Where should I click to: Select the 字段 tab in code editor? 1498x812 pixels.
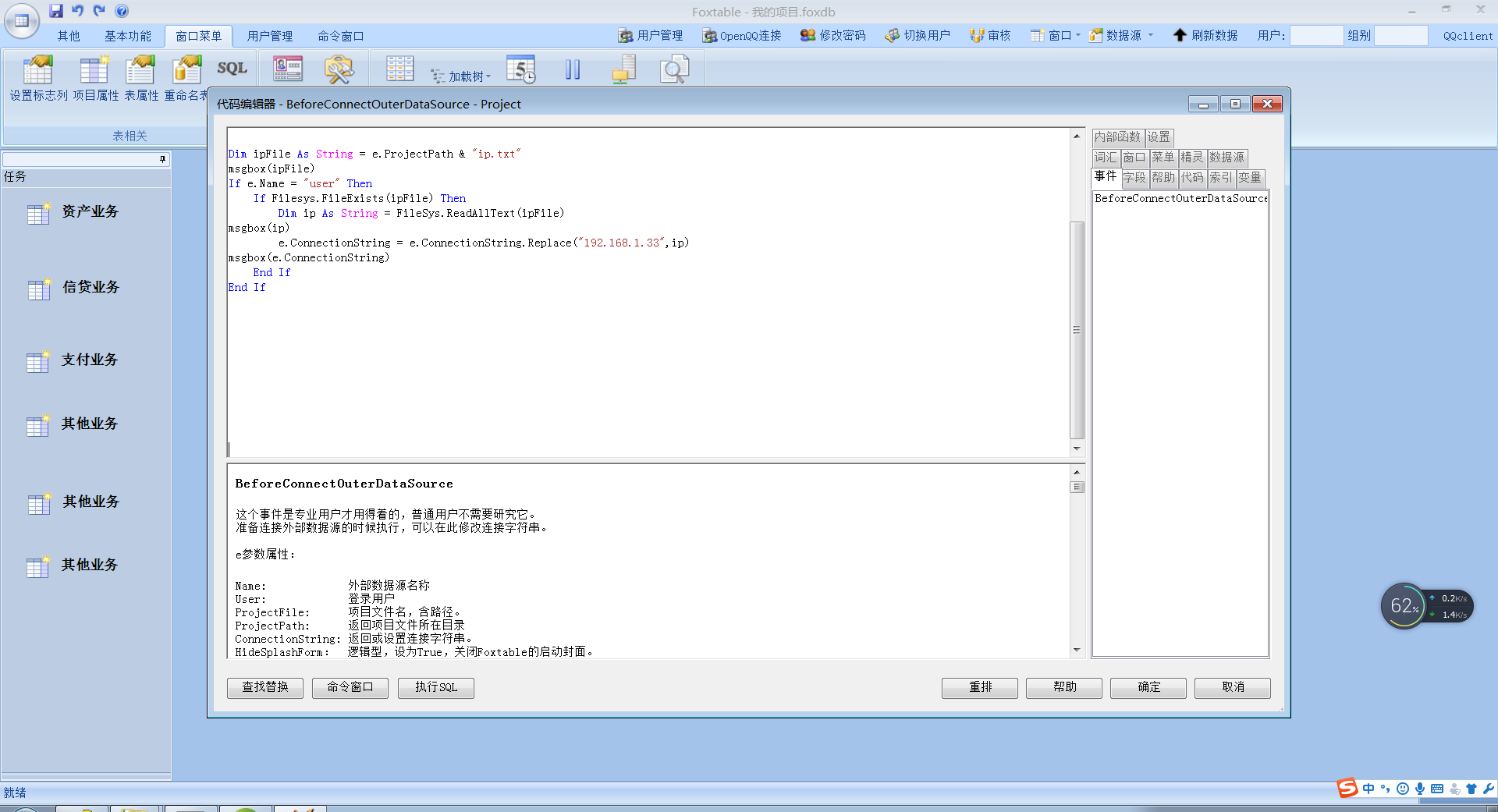[x=1134, y=178]
